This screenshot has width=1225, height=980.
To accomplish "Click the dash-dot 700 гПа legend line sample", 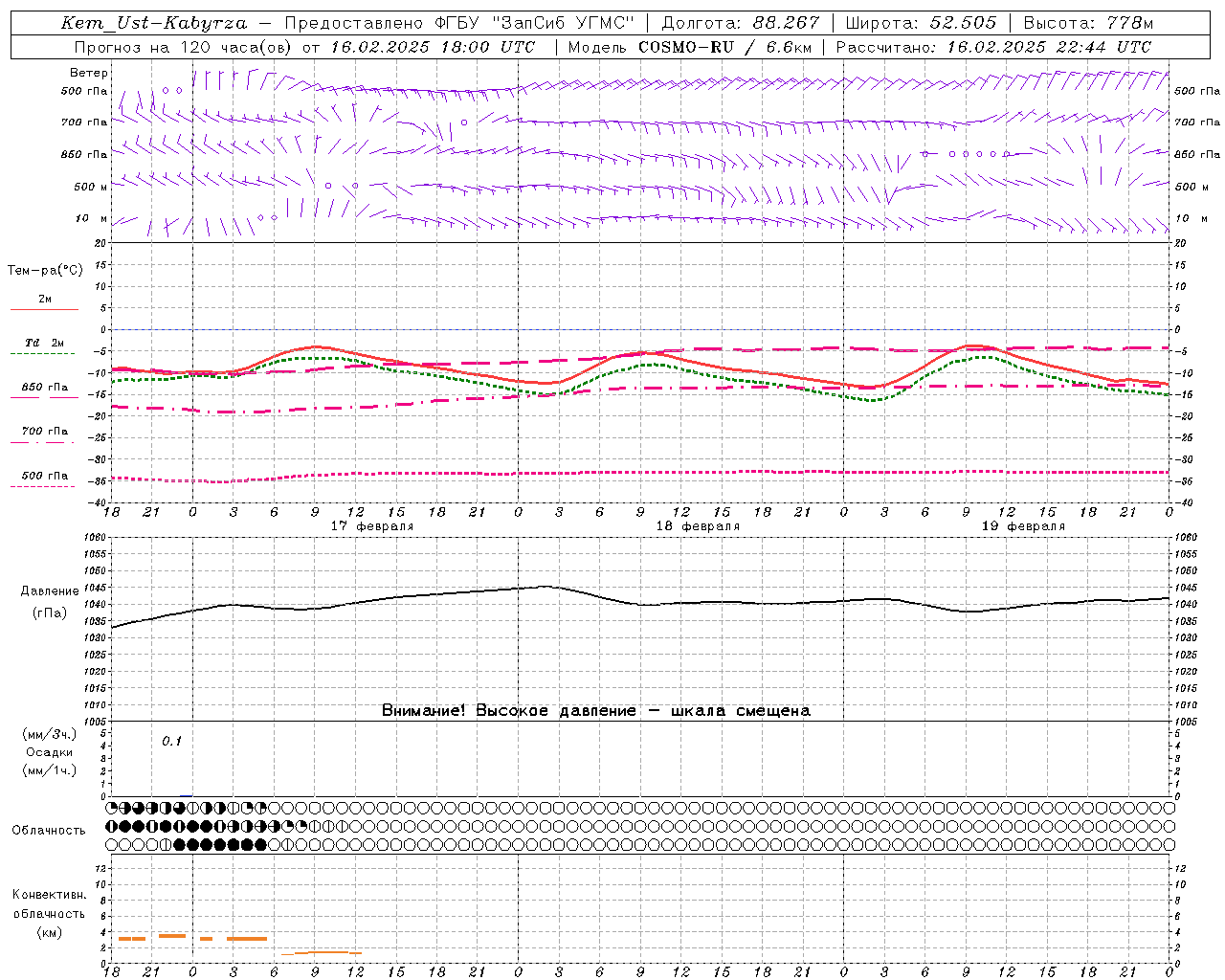I will tap(42, 442).
